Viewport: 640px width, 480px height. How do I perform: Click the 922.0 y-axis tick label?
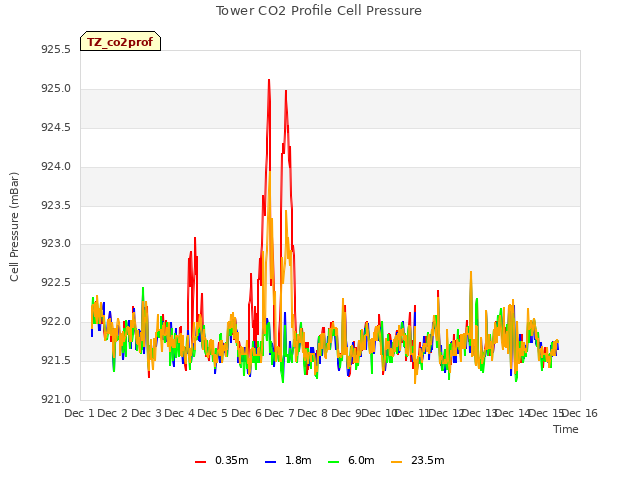coord(56,322)
